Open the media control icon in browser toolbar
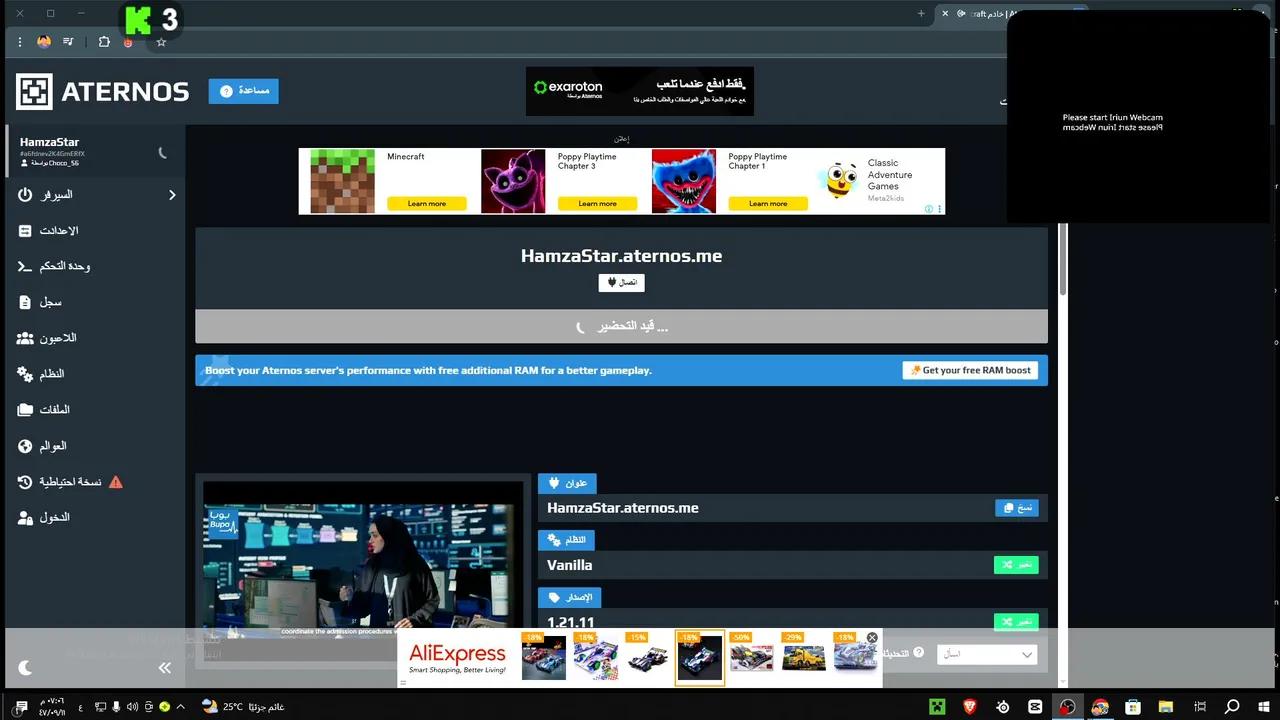This screenshot has height=720, width=1280. [68, 42]
